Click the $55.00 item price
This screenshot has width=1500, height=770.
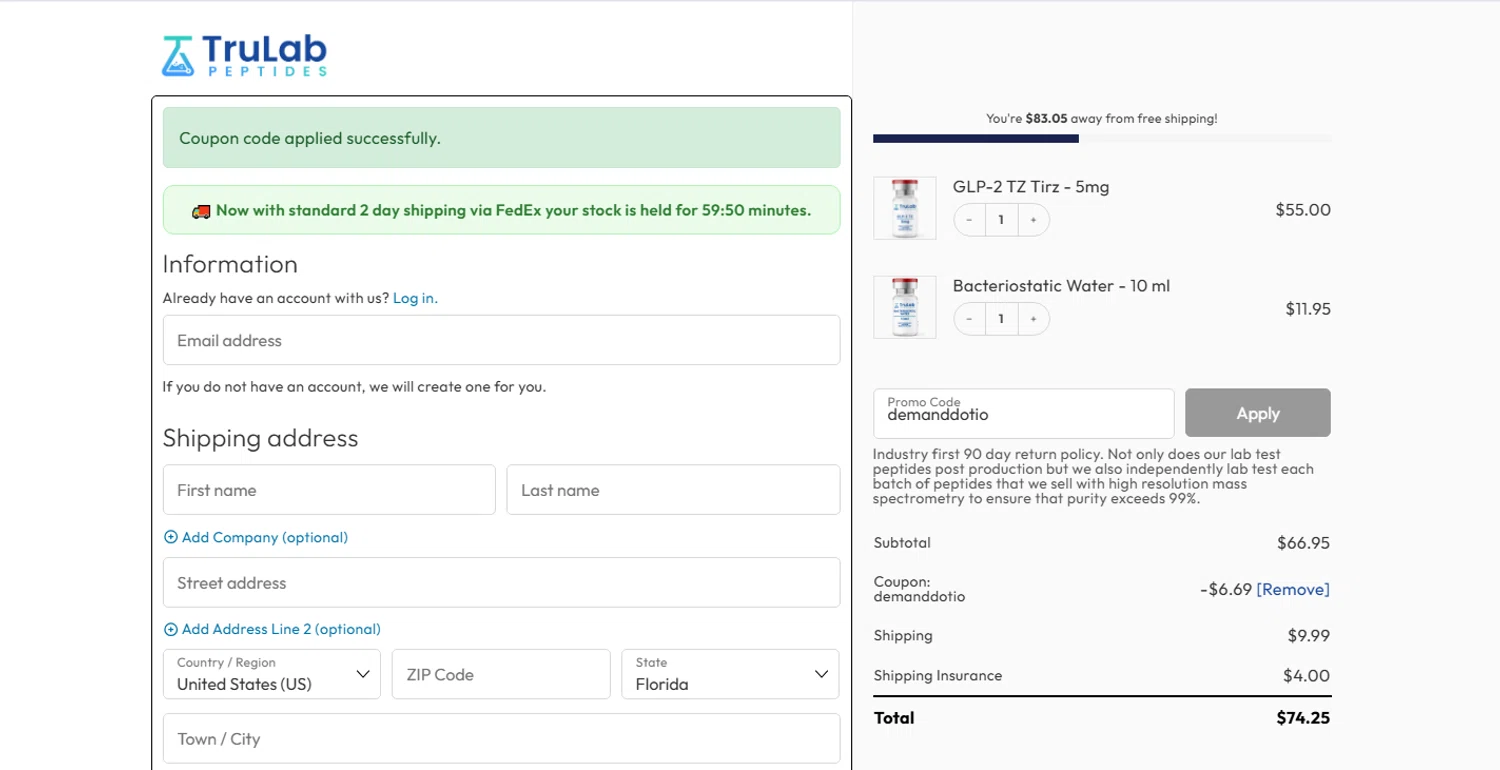pyautogui.click(x=1303, y=210)
